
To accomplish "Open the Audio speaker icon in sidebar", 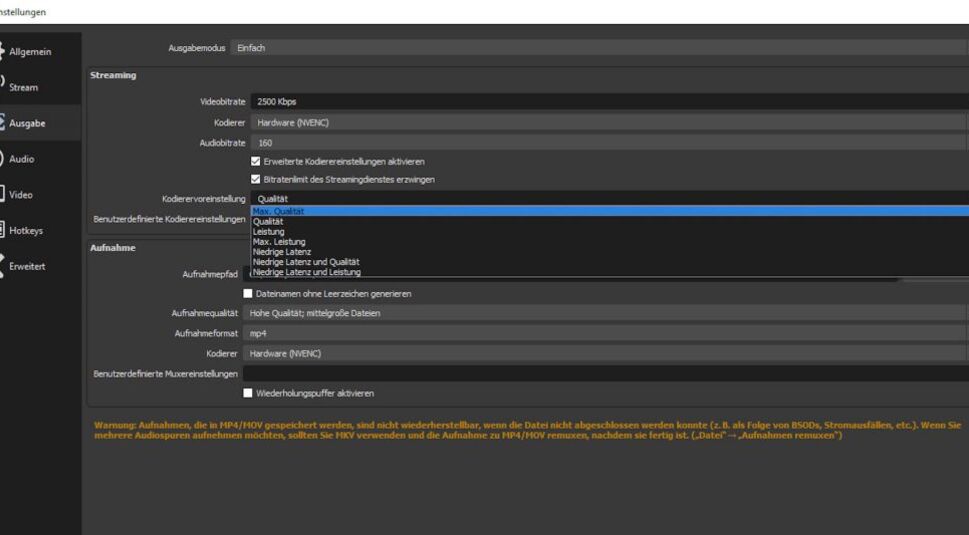I will pyautogui.click(x=3, y=159).
